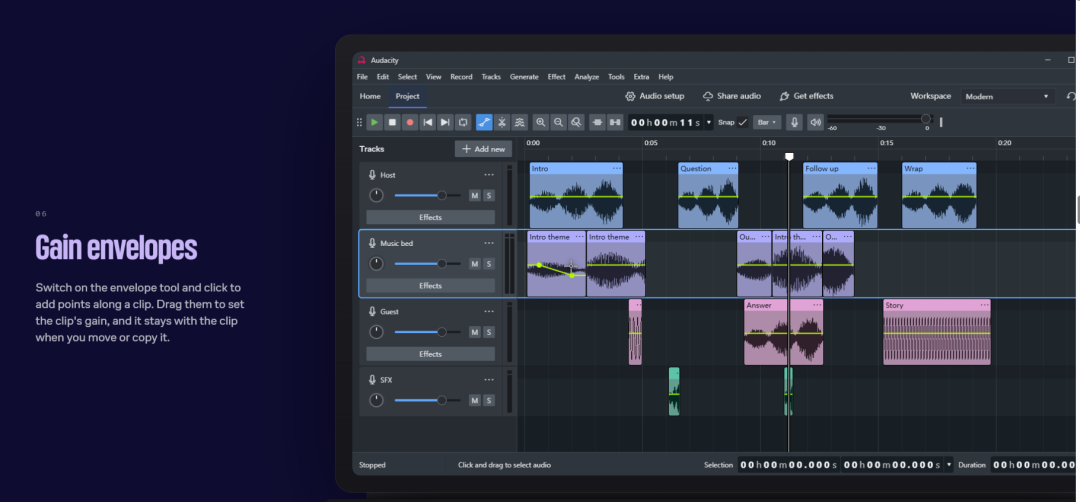The image size is (1080, 502).
Task: Open Music bed track options menu
Action: point(489,243)
